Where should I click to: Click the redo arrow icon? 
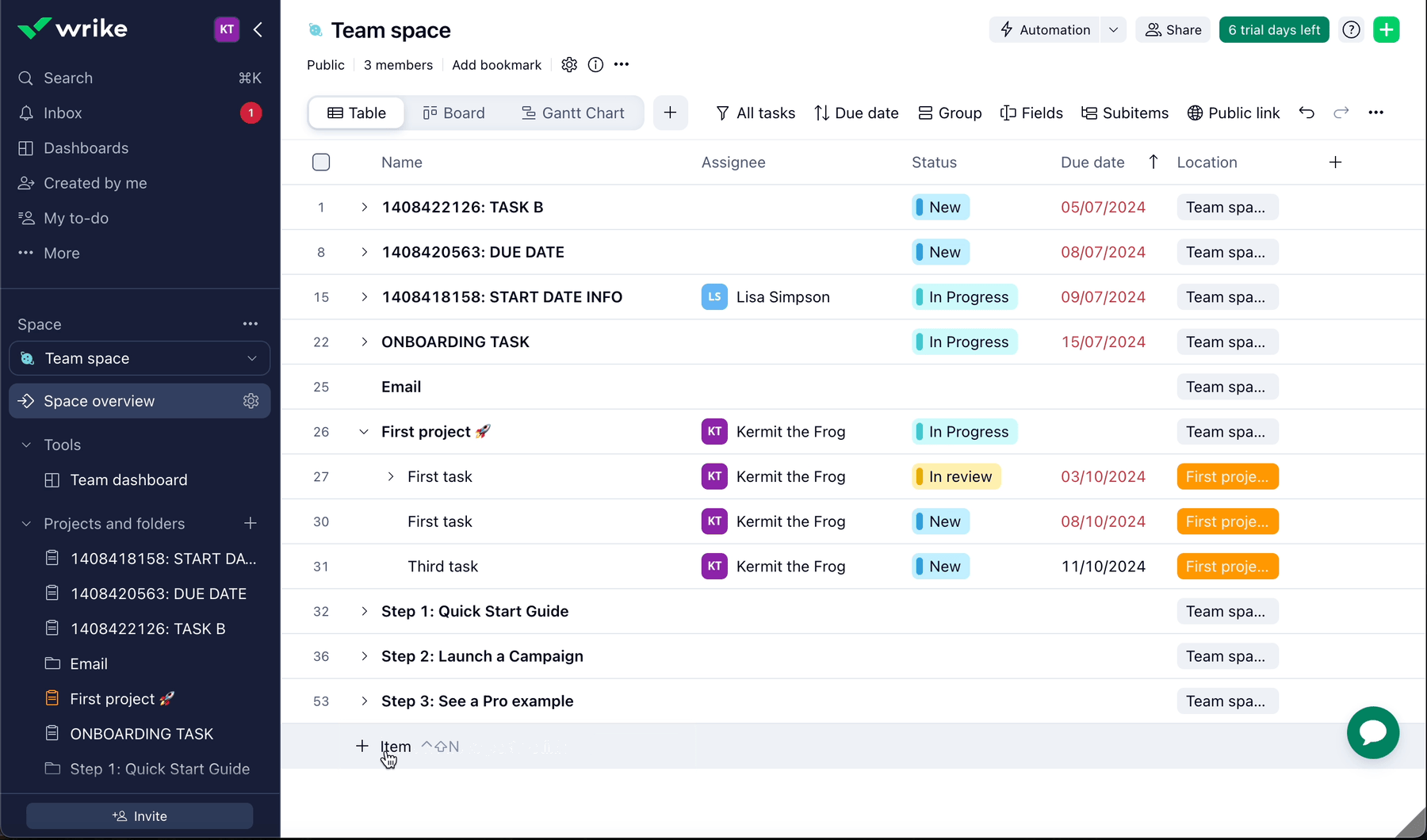[1341, 113]
